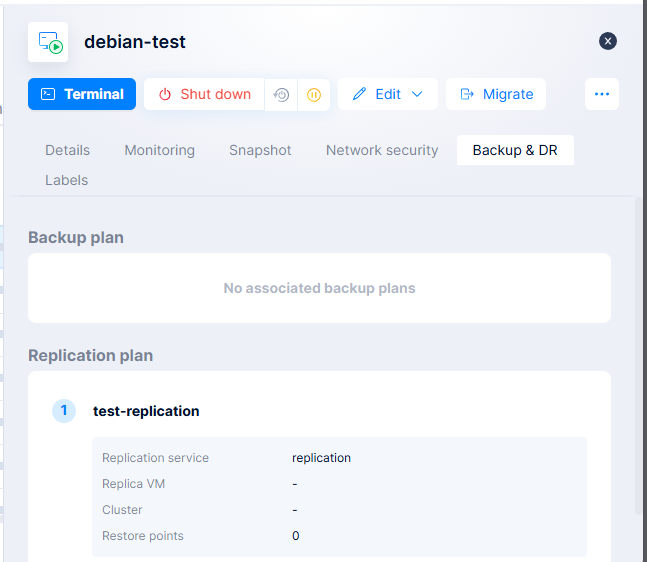Open the Monitoring tab

tap(159, 150)
